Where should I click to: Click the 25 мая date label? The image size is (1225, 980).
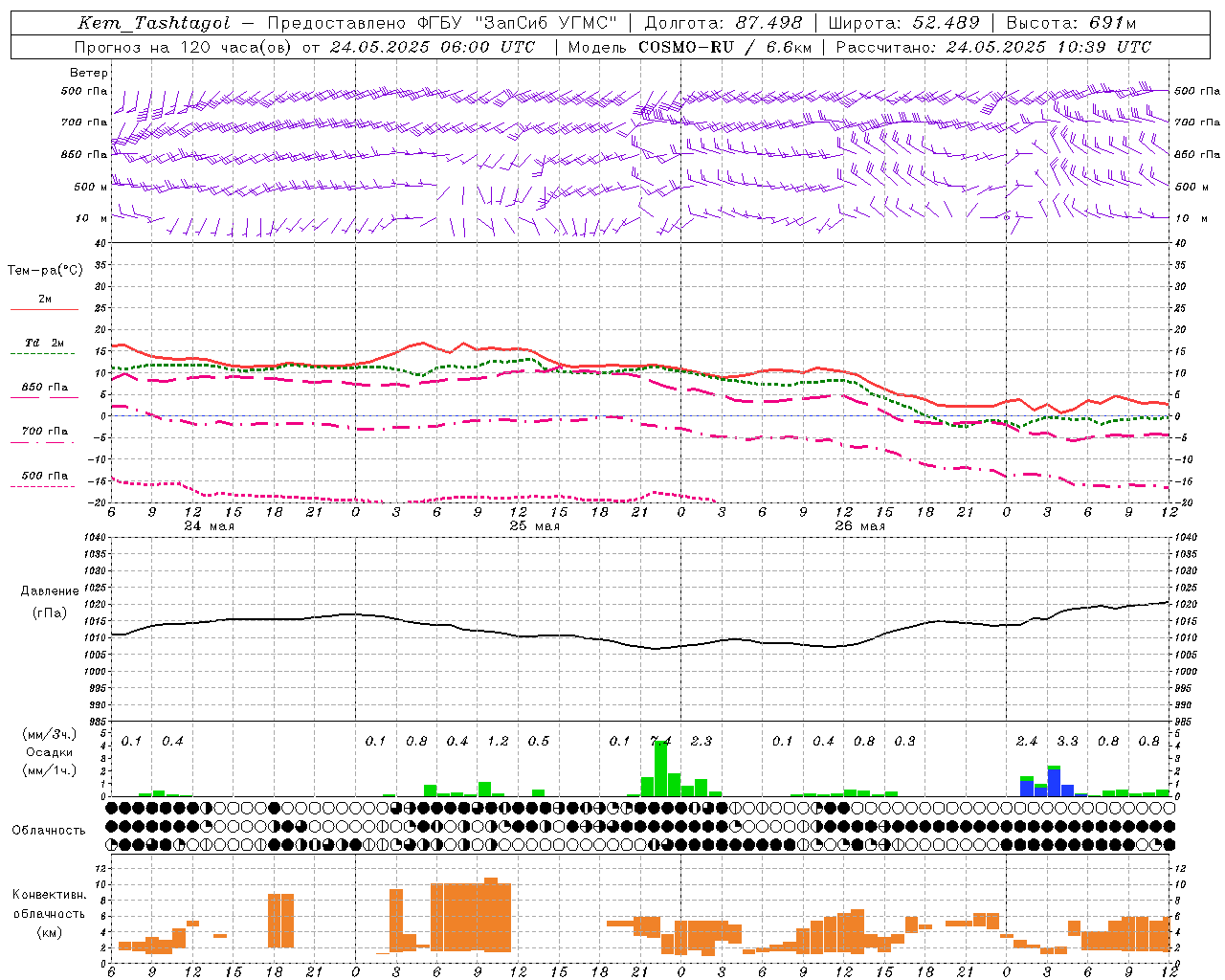(535, 526)
